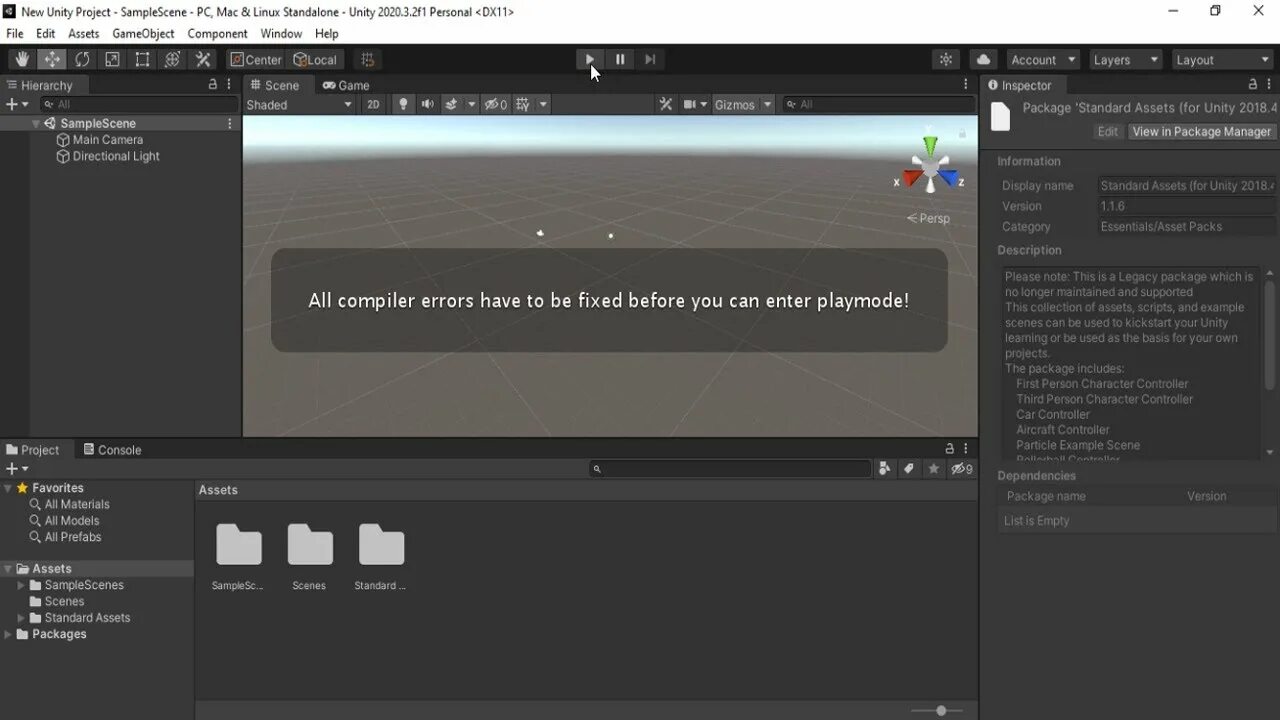Screen dimensions: 1280x720
Task: Advance one frame with Step button
Action: pyautogui.click(x=650, y=60)
